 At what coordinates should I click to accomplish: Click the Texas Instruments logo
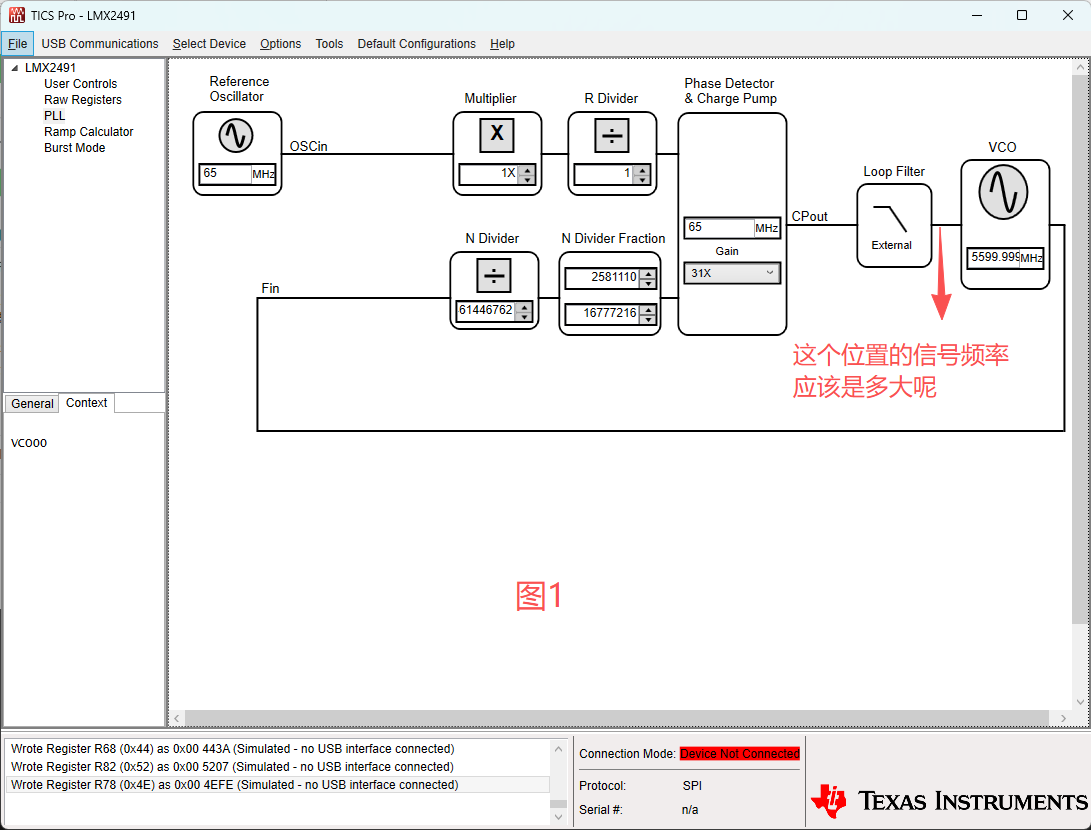[x=949, y=801]
